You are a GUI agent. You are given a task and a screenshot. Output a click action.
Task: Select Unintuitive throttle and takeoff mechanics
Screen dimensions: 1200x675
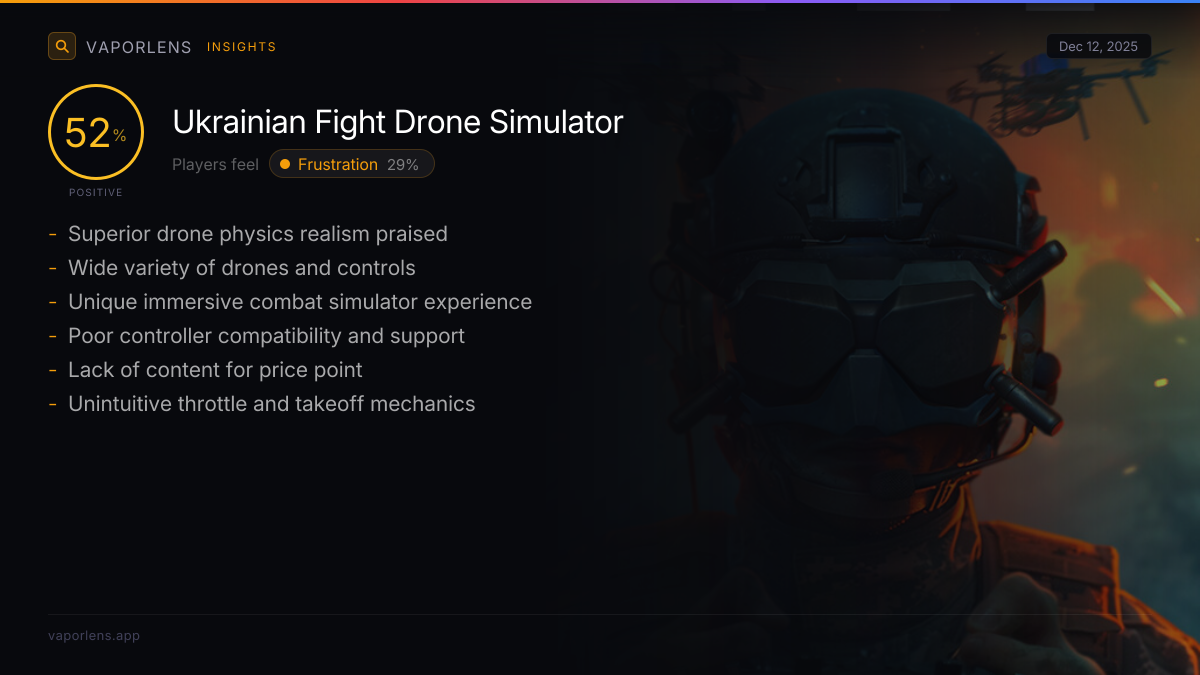[272, 404]
